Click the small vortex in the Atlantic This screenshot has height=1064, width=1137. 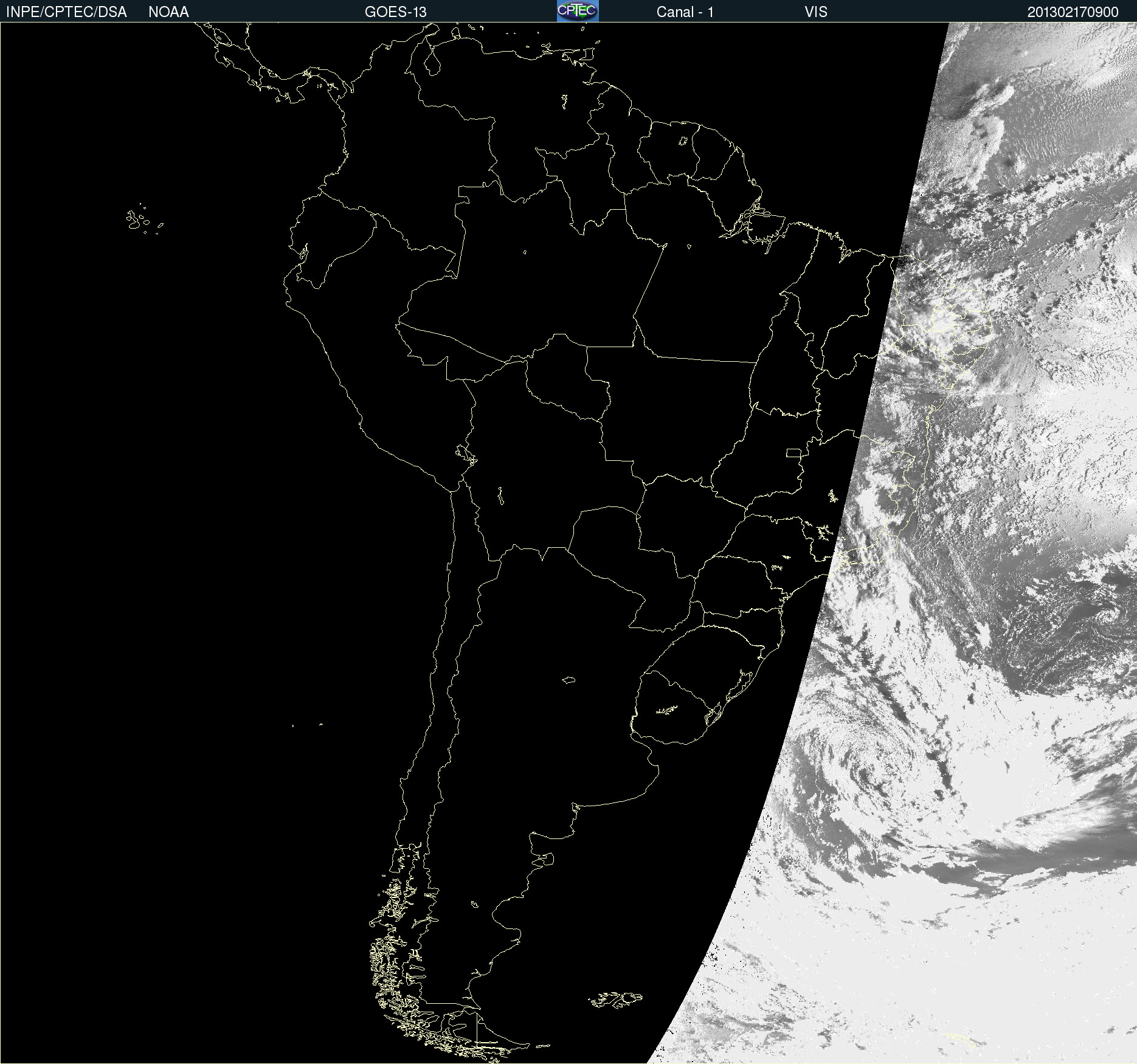[1105, 615]
